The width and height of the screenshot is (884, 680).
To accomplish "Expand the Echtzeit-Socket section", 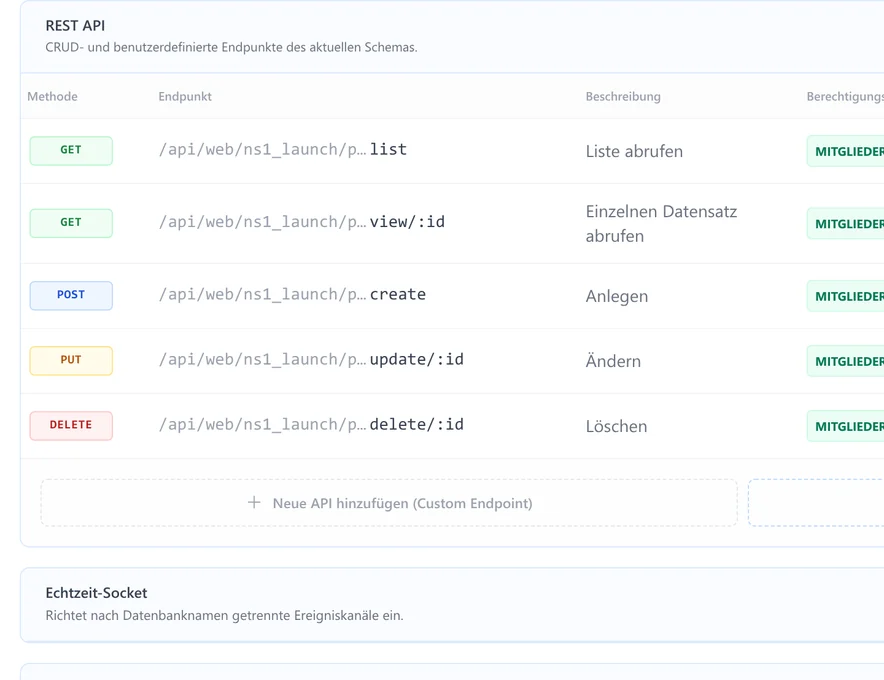I will click(x=452, y=604).
